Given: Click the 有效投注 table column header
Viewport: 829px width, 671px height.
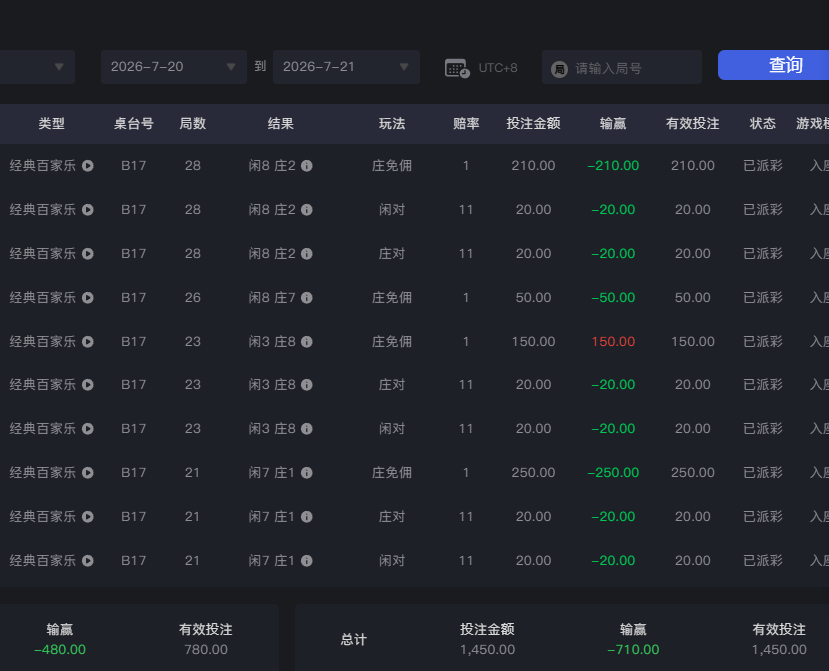Looking at the screenshot, I should point(693,124).
